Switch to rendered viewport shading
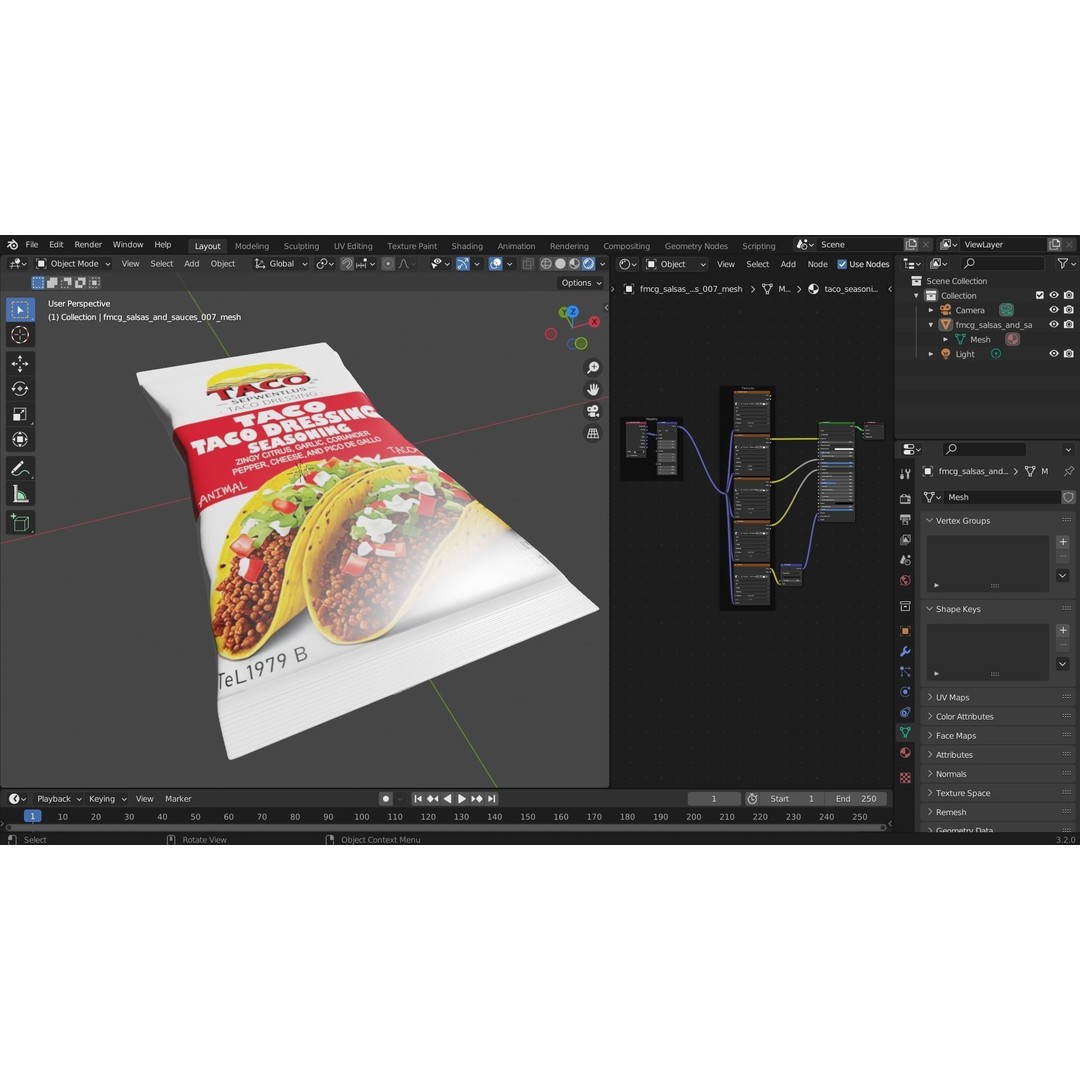1080x1080 pixels. [x=588, y=264]
